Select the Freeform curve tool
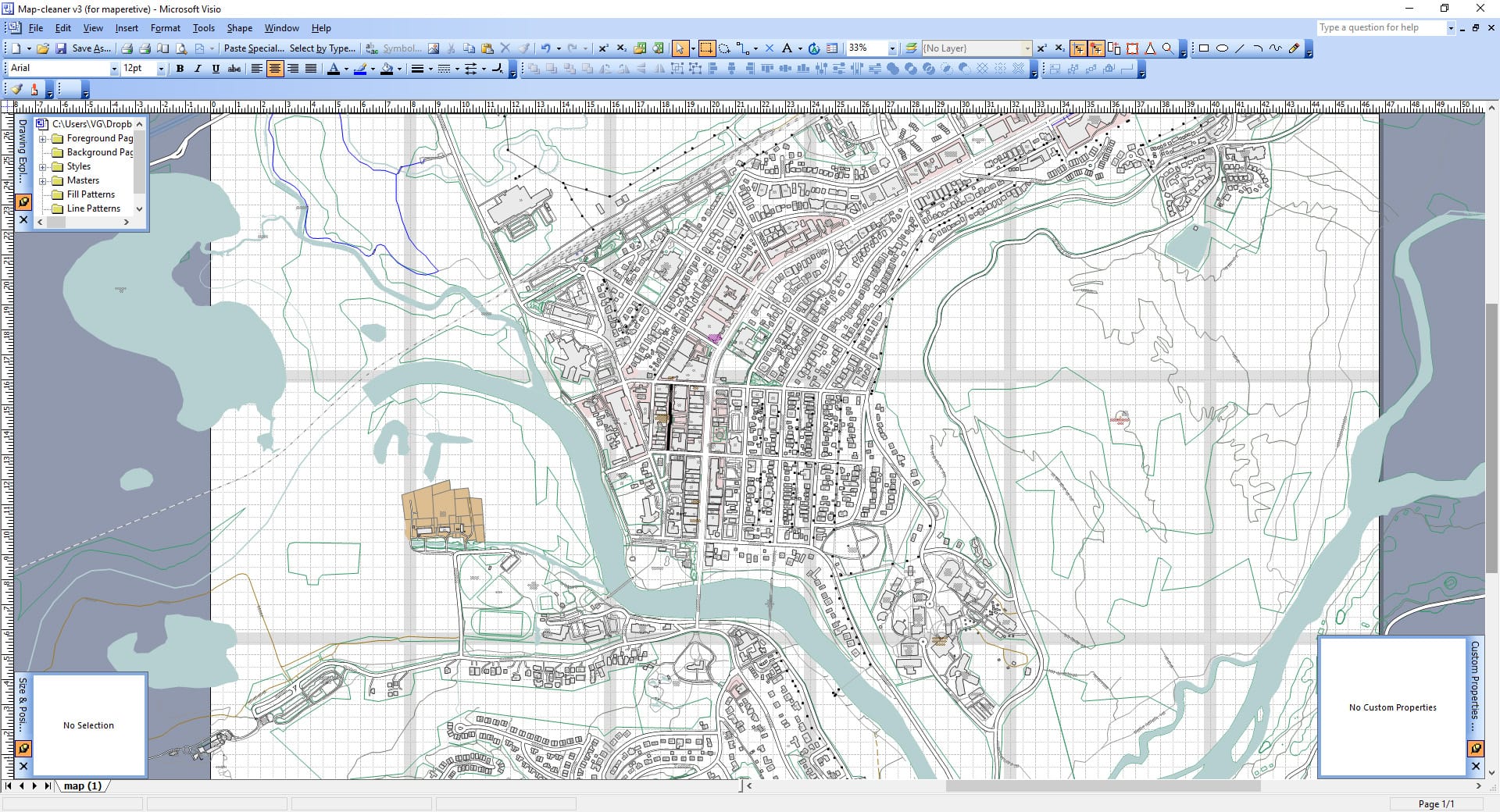 1276,48
